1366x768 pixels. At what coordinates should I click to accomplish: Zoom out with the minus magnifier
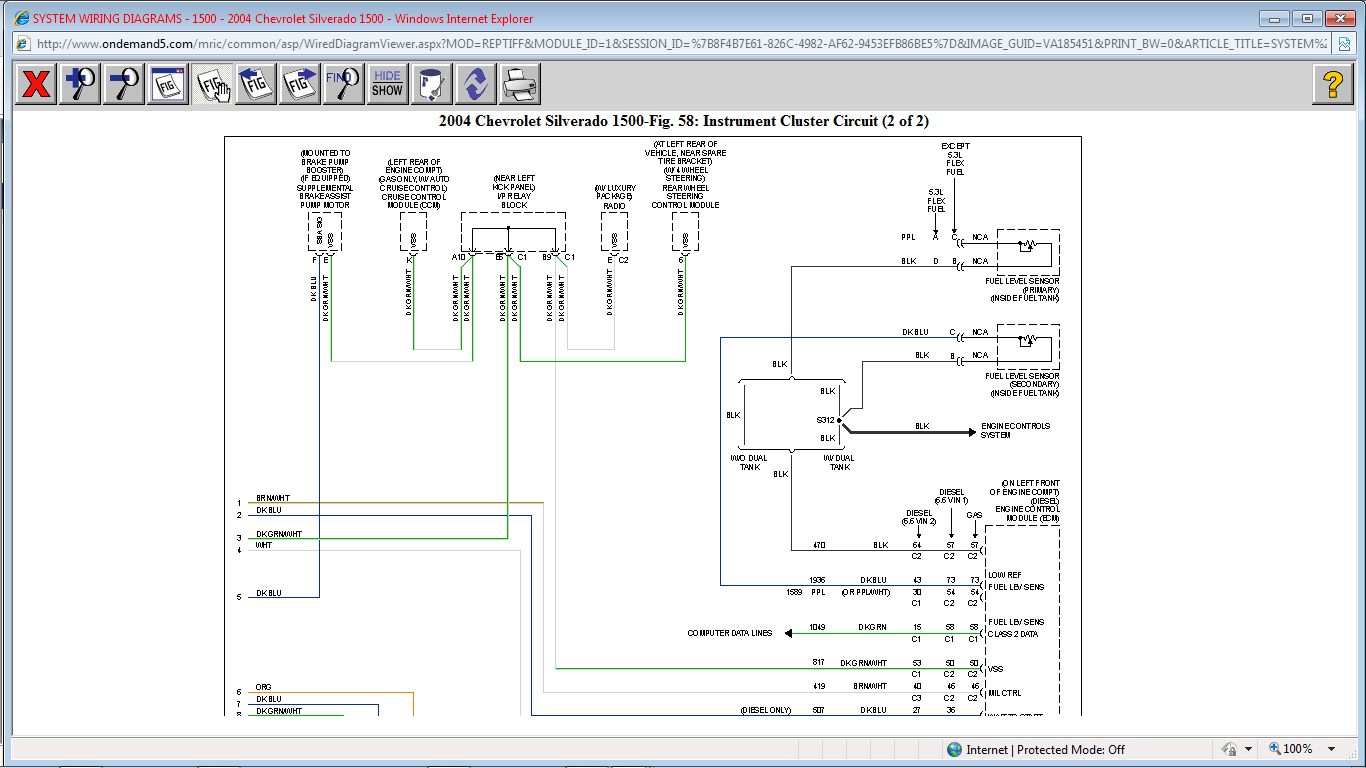124,84
